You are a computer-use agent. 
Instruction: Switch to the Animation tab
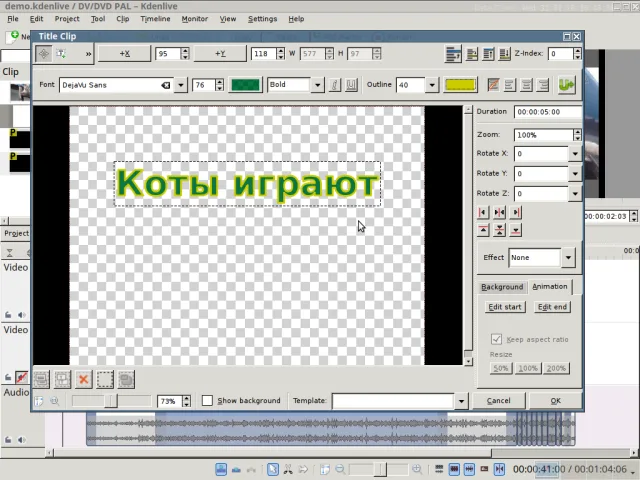(x=549, y=287)
